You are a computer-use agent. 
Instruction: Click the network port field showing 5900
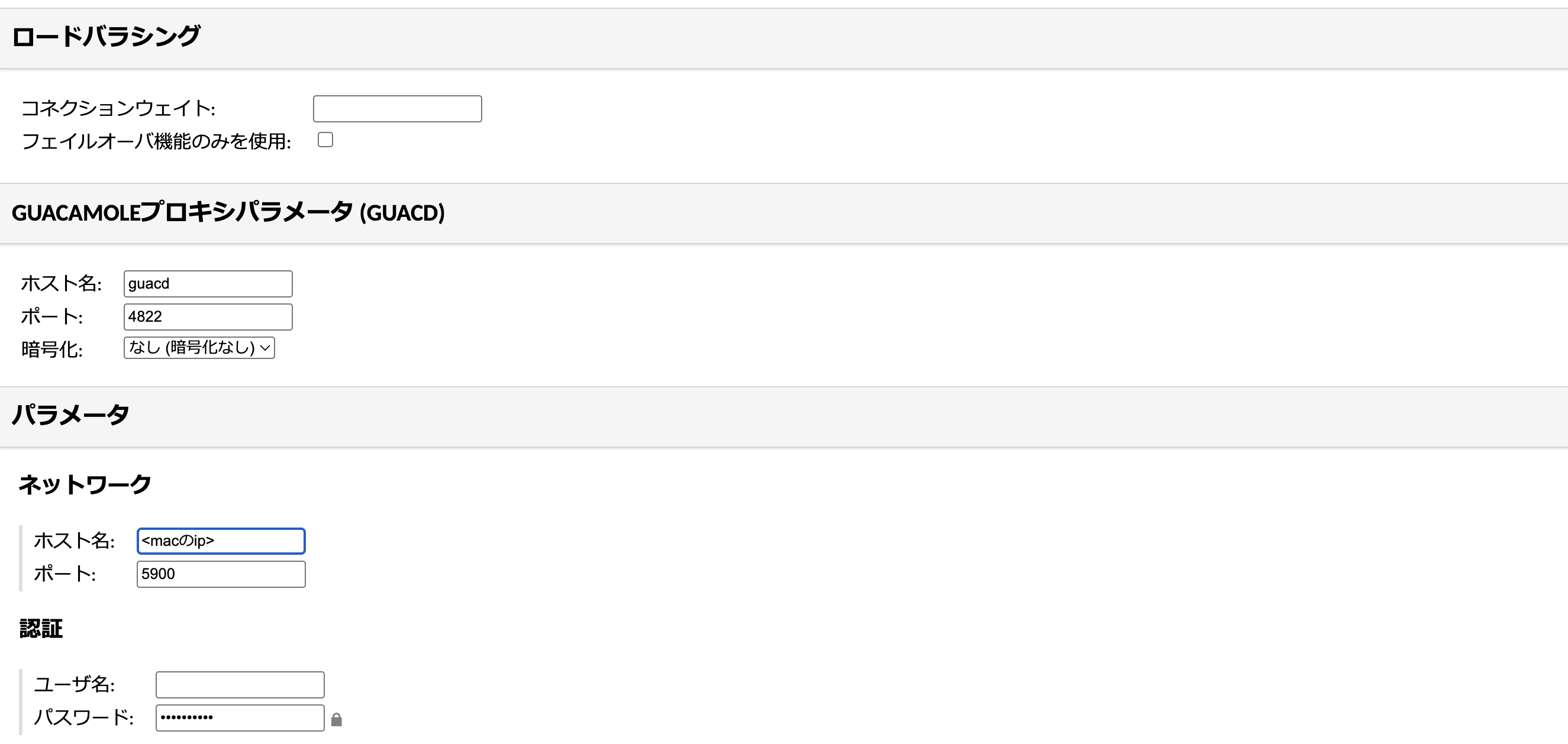tap(221, 574)
